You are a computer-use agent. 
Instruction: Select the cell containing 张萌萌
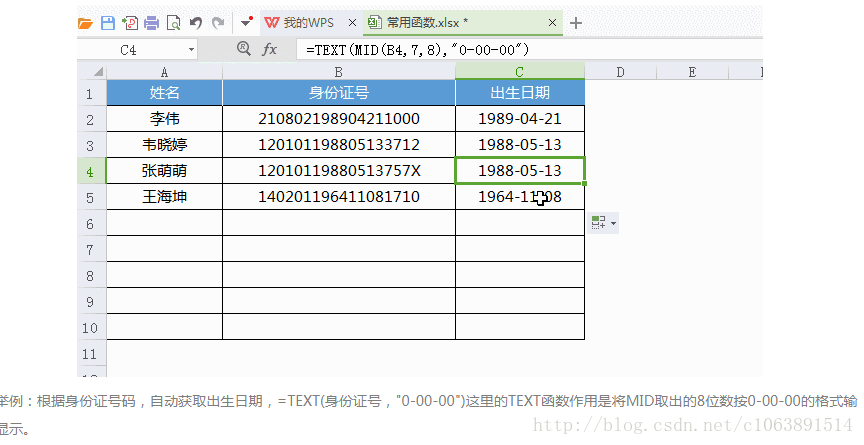164,171
